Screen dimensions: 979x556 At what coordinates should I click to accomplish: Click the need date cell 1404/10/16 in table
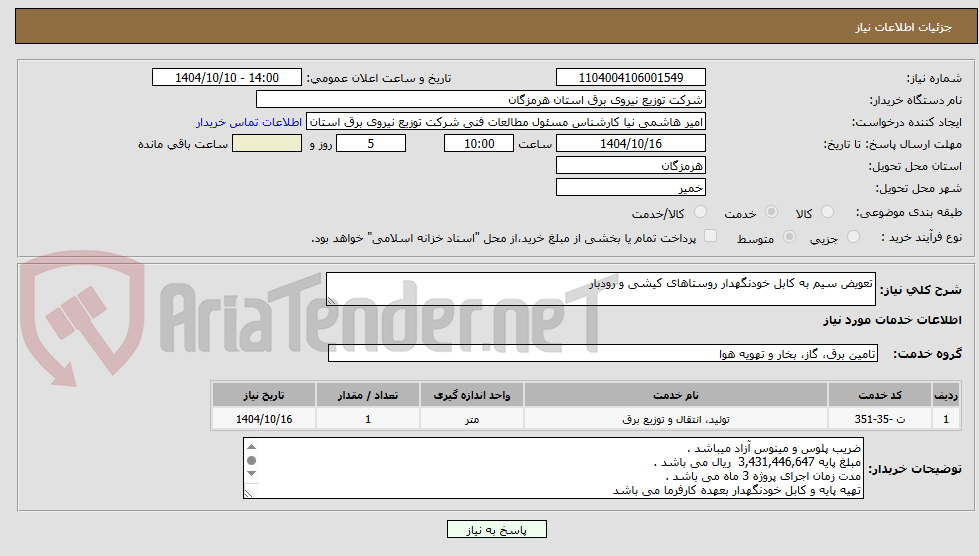point(263,419)
